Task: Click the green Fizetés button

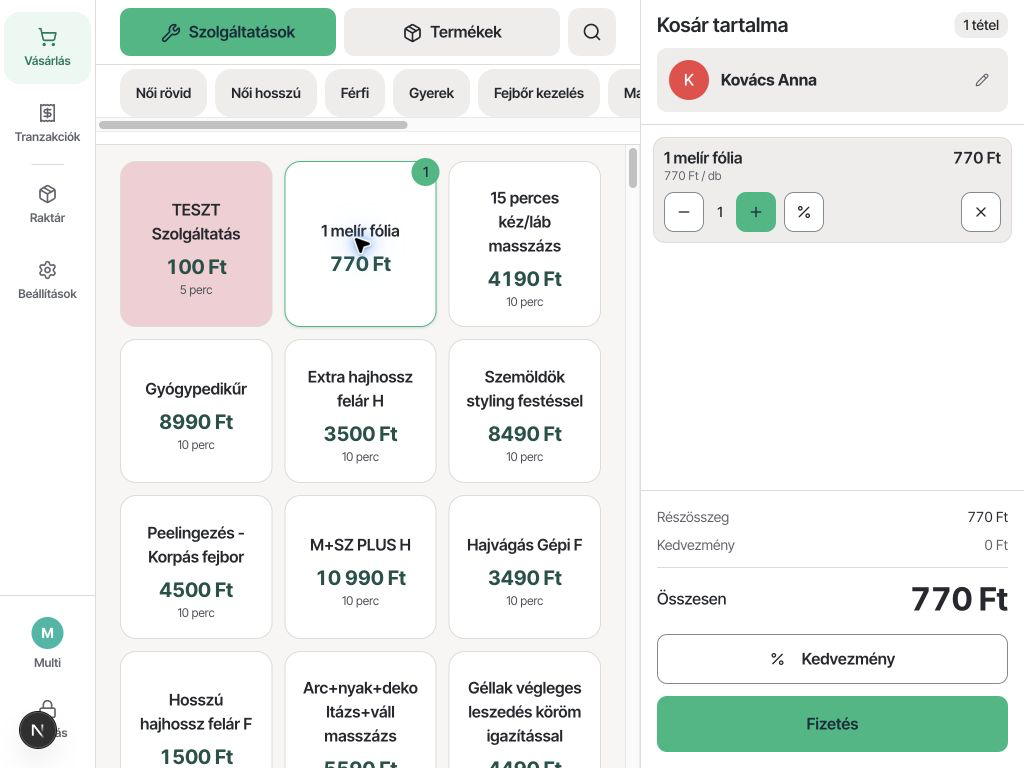Action: click(832, 724)
